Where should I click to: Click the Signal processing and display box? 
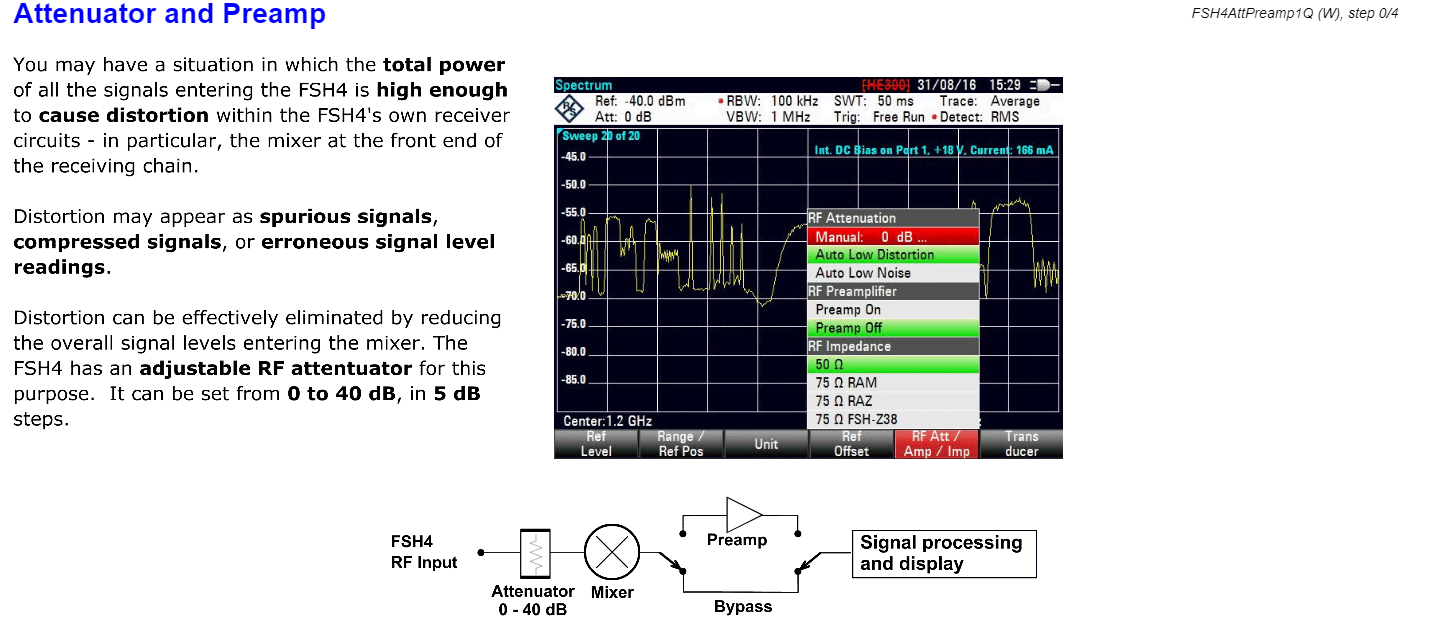943,553
